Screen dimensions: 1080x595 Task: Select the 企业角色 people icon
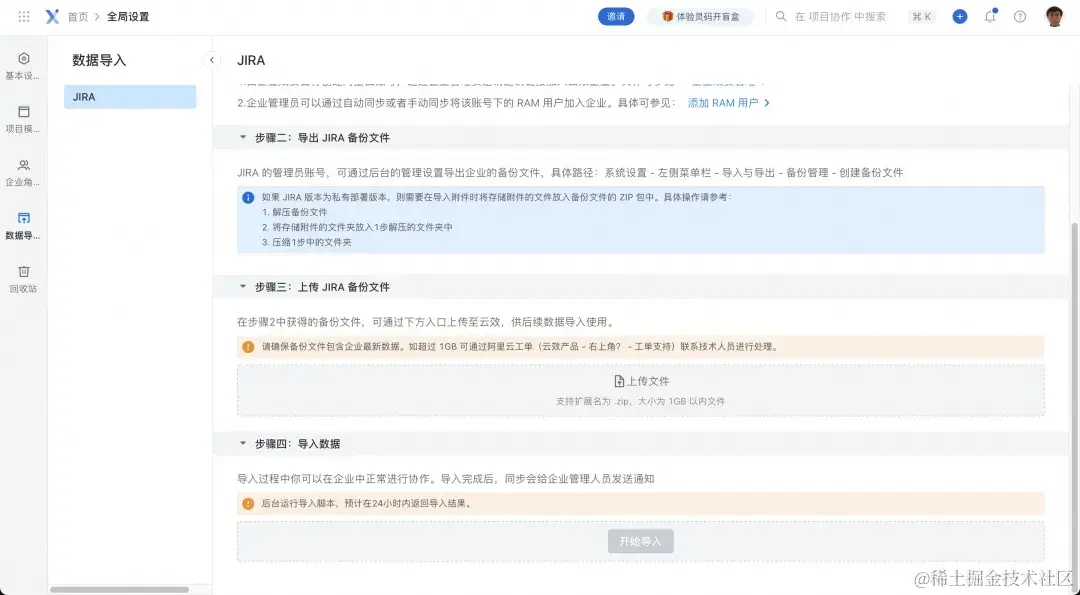tap(22, 167)
